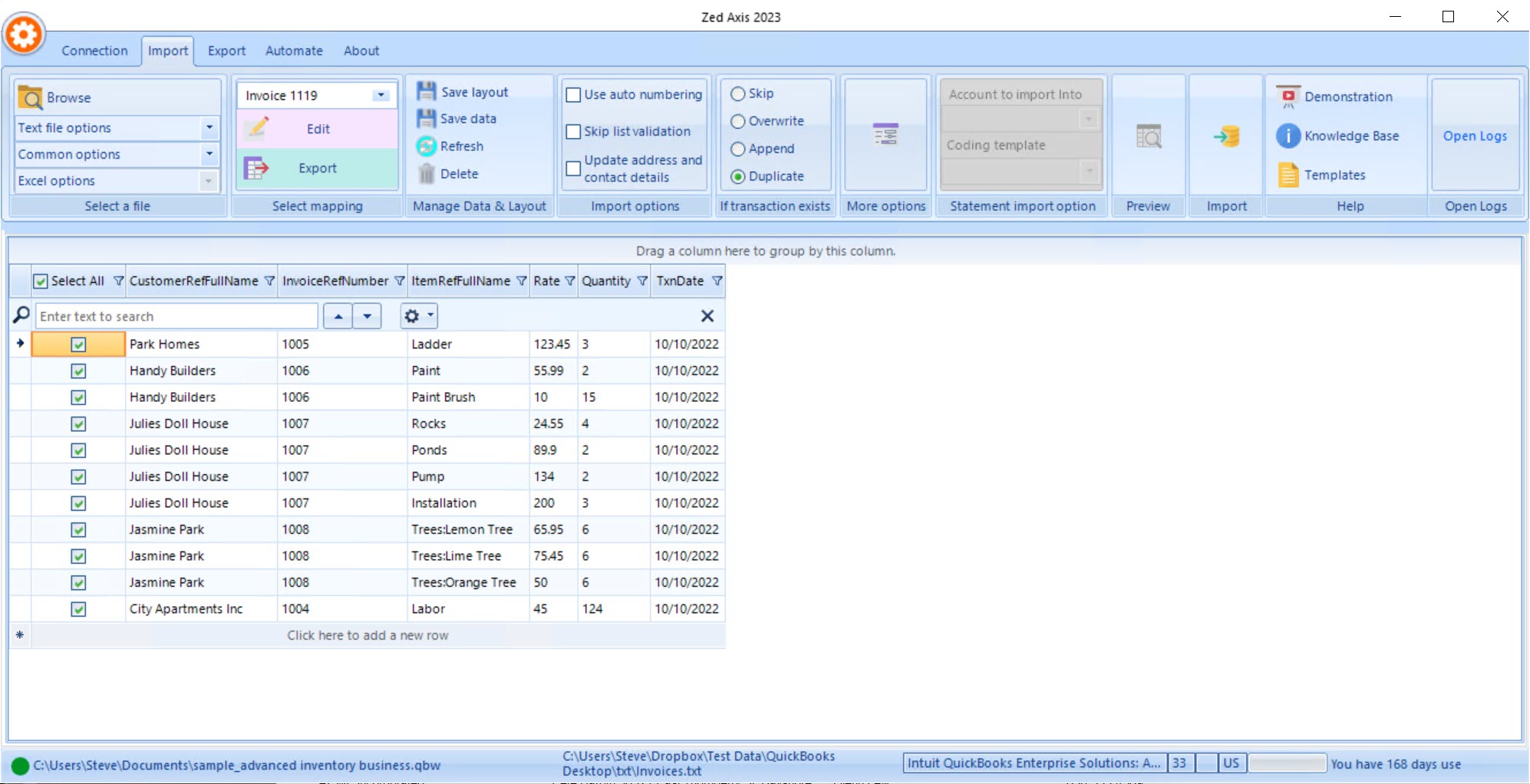Watch the Demonstration video
This screenshot has height=784, width=1530.
(x=1289, y=97)
